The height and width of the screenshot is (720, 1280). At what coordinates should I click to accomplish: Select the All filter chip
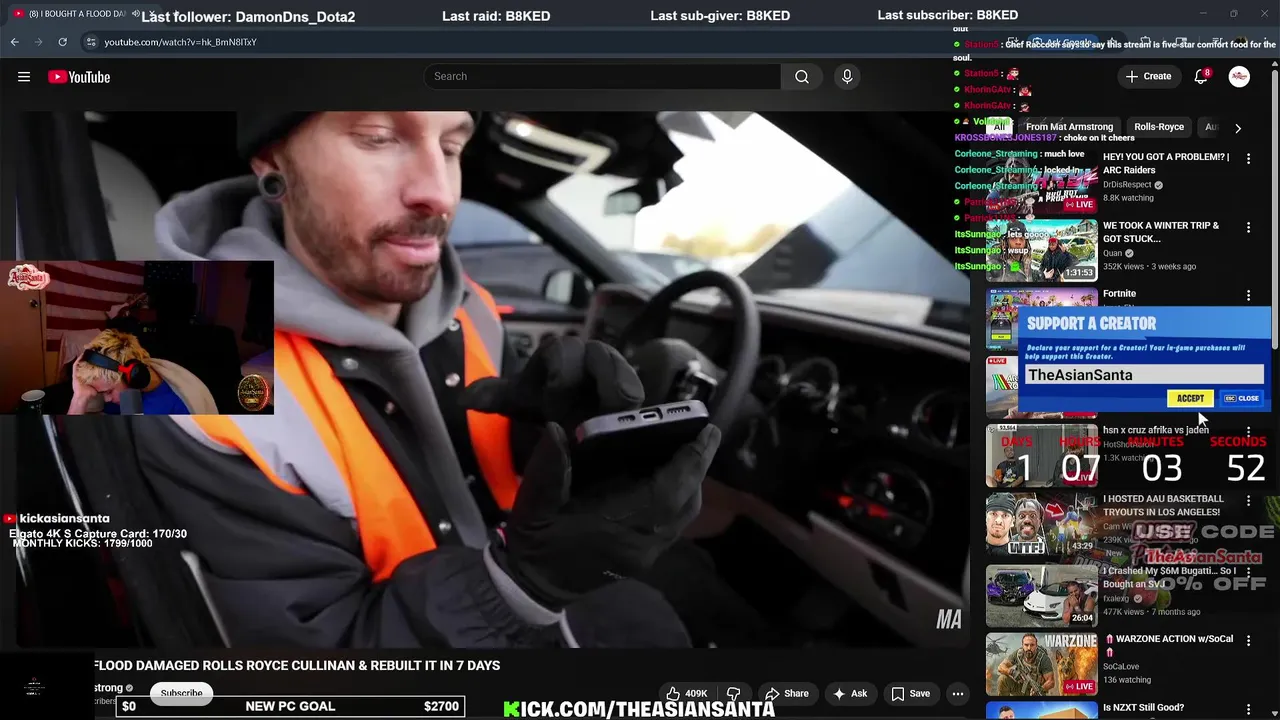pos(999,127)
